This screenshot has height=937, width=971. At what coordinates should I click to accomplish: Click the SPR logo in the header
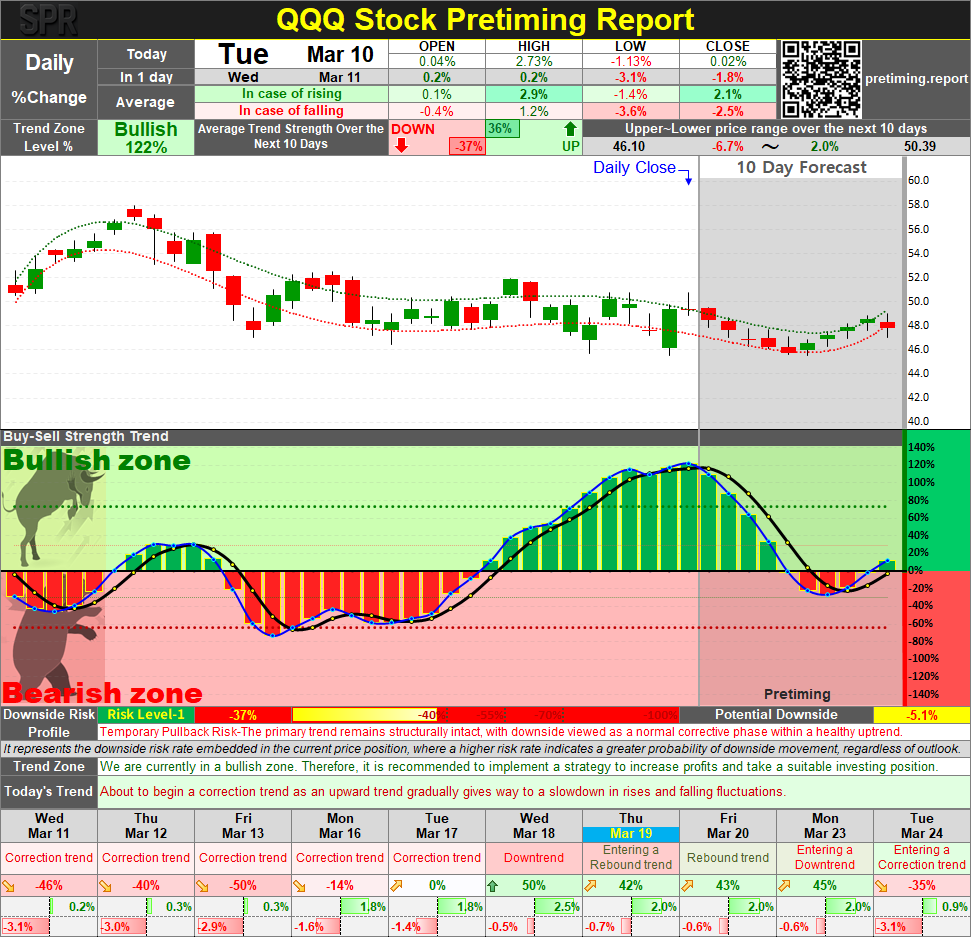48,20
